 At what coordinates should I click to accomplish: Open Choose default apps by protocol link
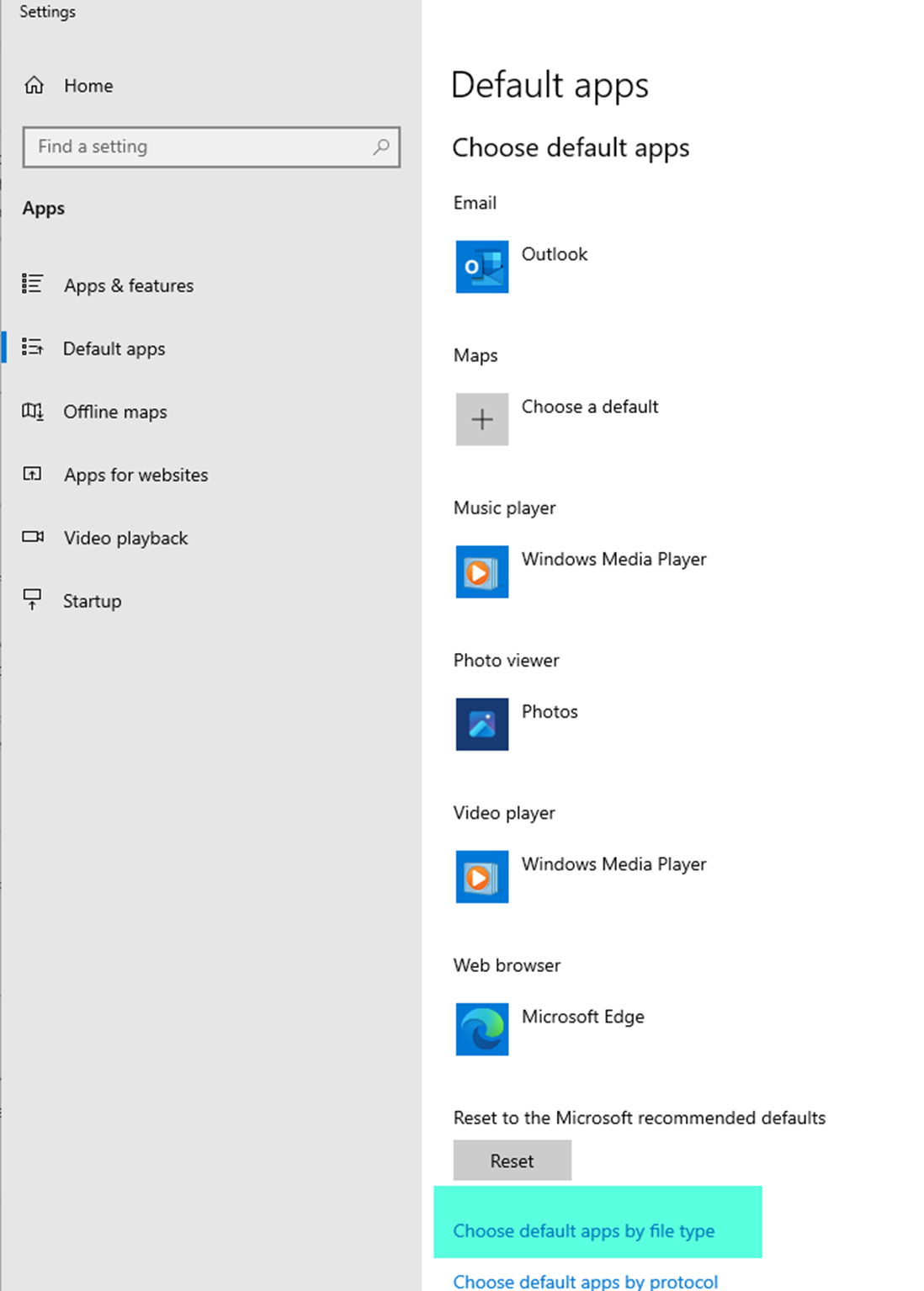pos(586,1282)
